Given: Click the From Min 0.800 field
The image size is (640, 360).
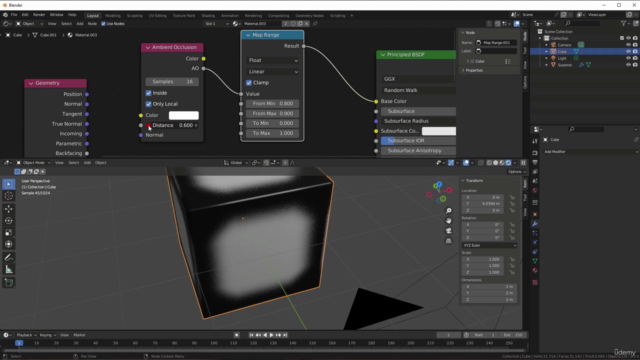Looking at the screenshot, I should pyautogui.click(x=272, y=104).
